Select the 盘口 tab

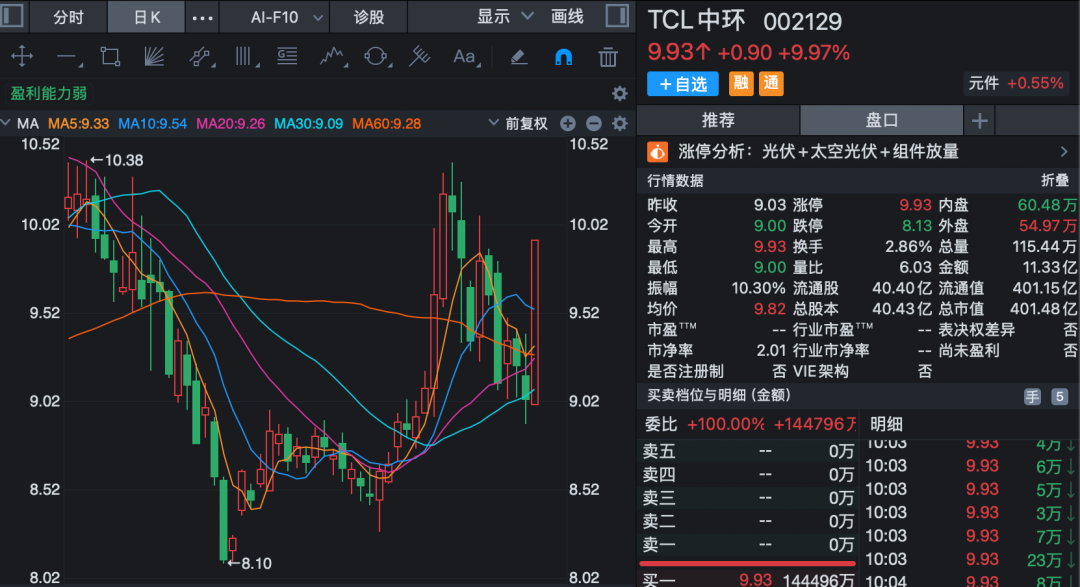(x=882, y=121)
